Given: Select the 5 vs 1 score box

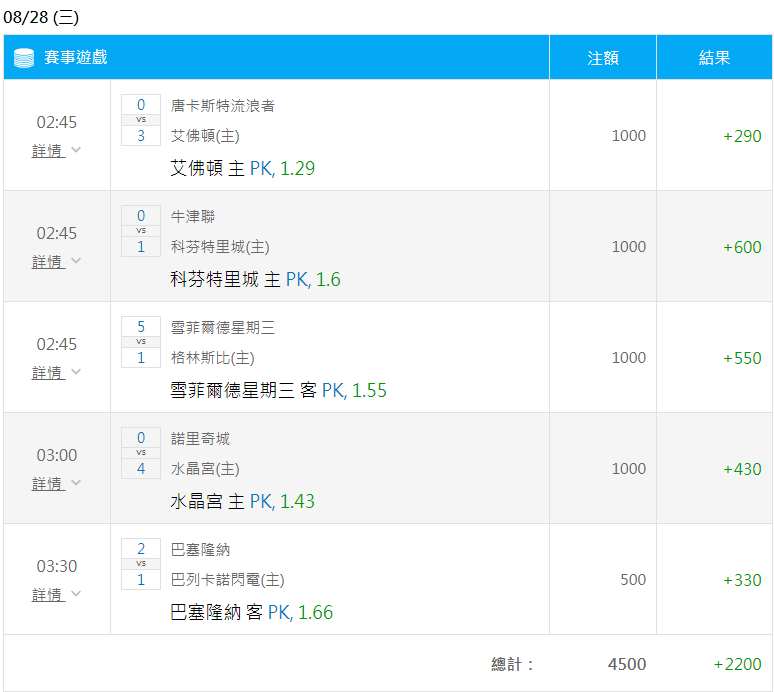Looking at the screenshot, I should coord(141,342).
